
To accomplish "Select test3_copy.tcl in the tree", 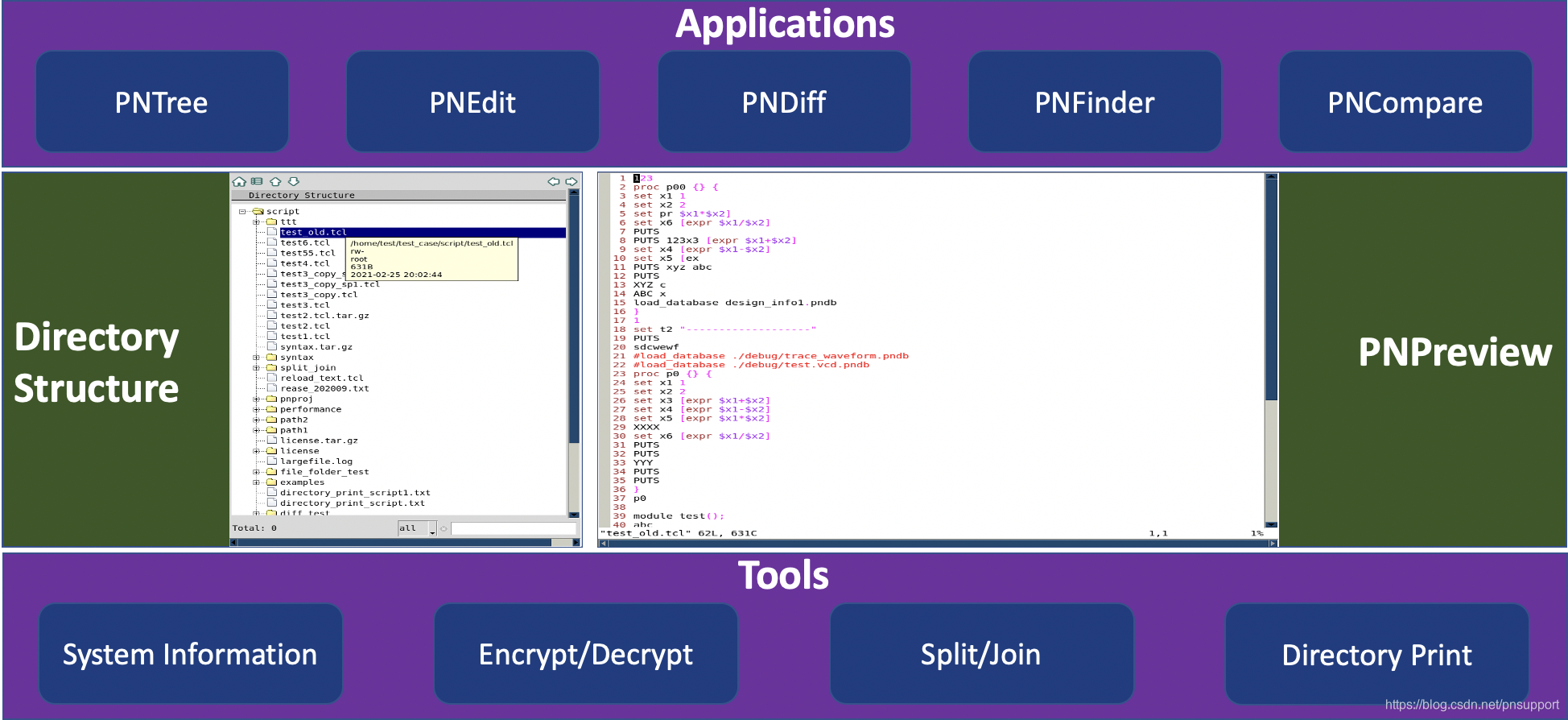I will 319,295.
